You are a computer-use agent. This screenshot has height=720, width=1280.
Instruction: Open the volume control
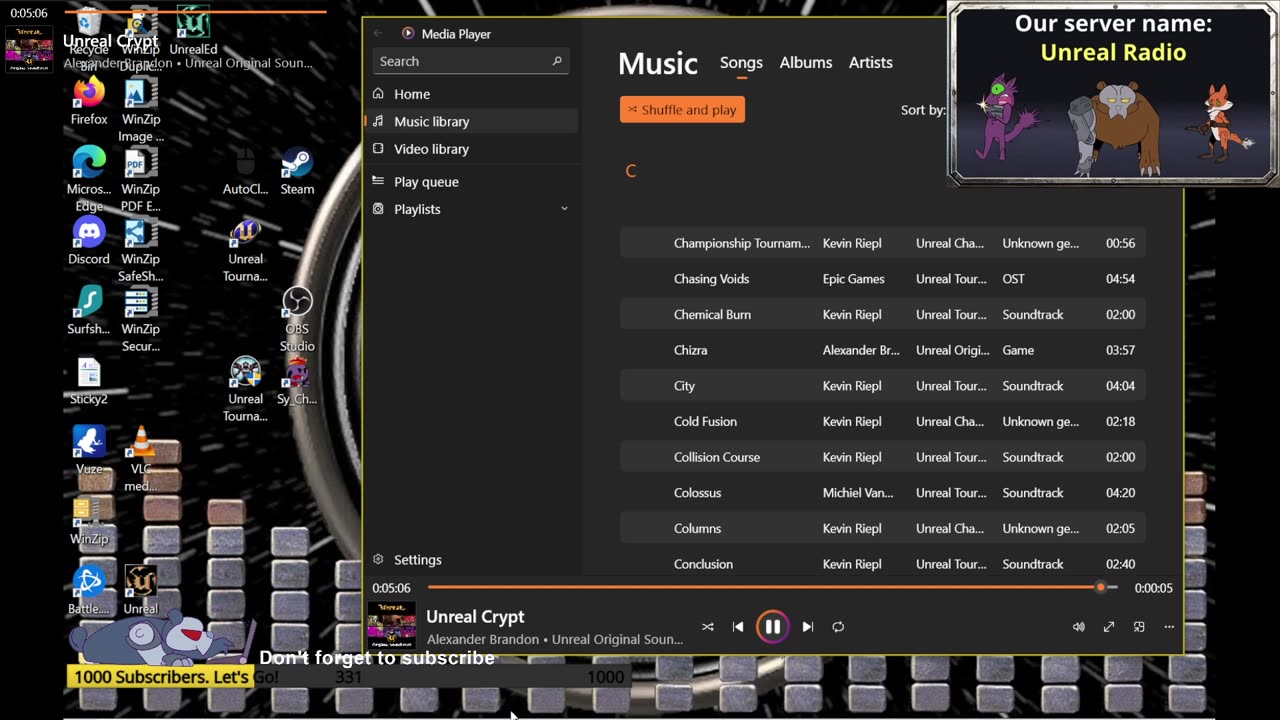1078,627
